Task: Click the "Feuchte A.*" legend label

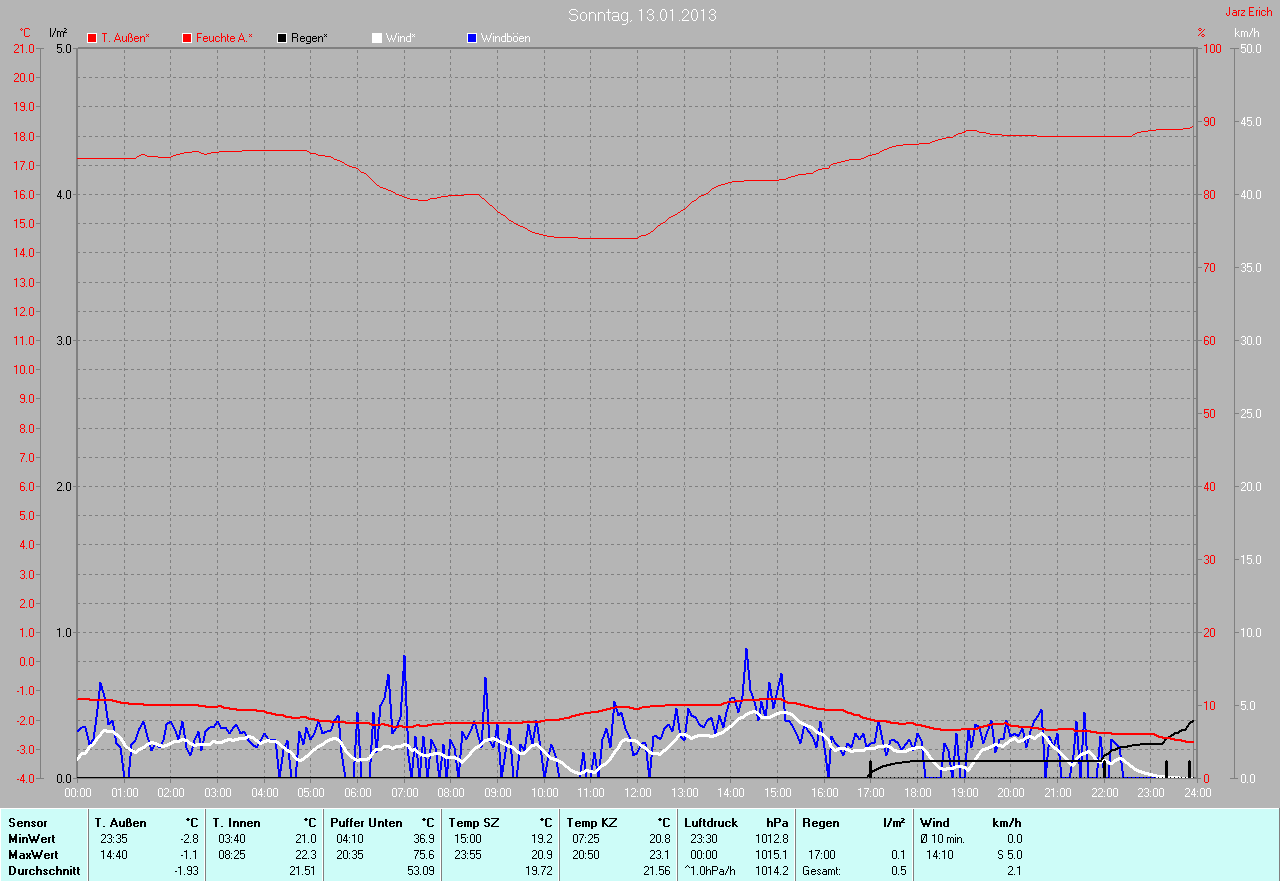Action: click(224, 38)
